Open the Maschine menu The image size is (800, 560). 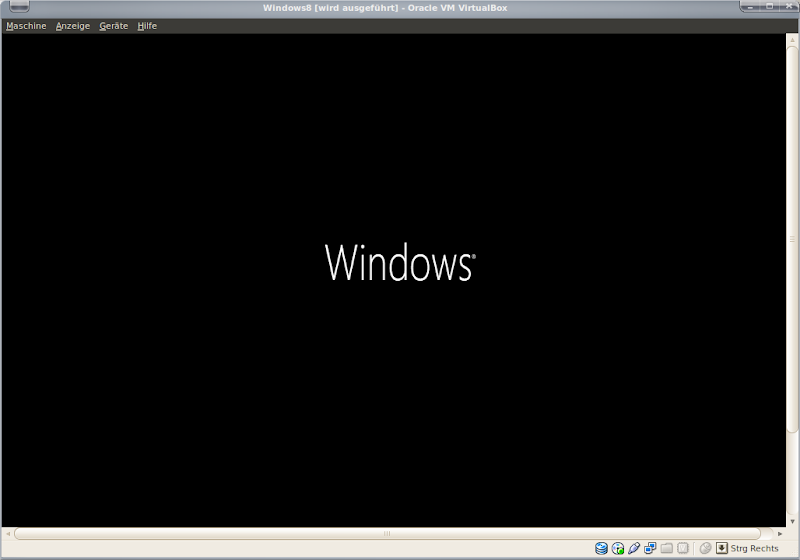(26, 26)
